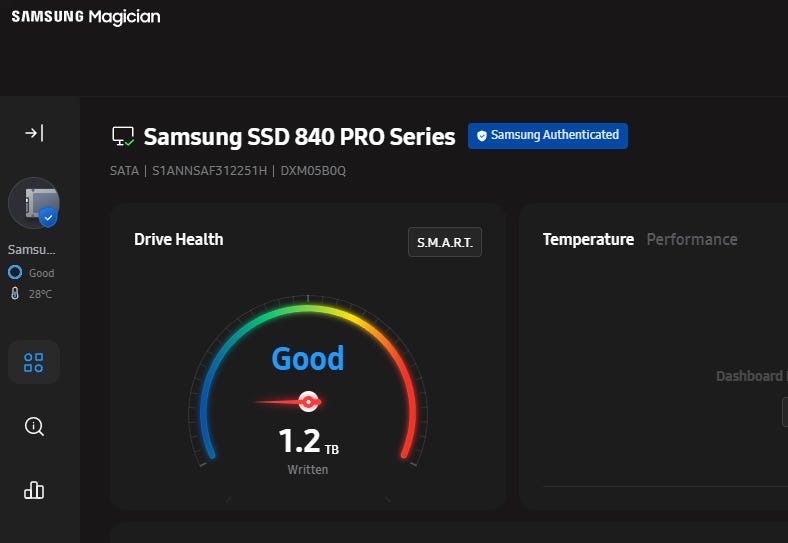Click the red gauge needle hub

pos(308,402)
